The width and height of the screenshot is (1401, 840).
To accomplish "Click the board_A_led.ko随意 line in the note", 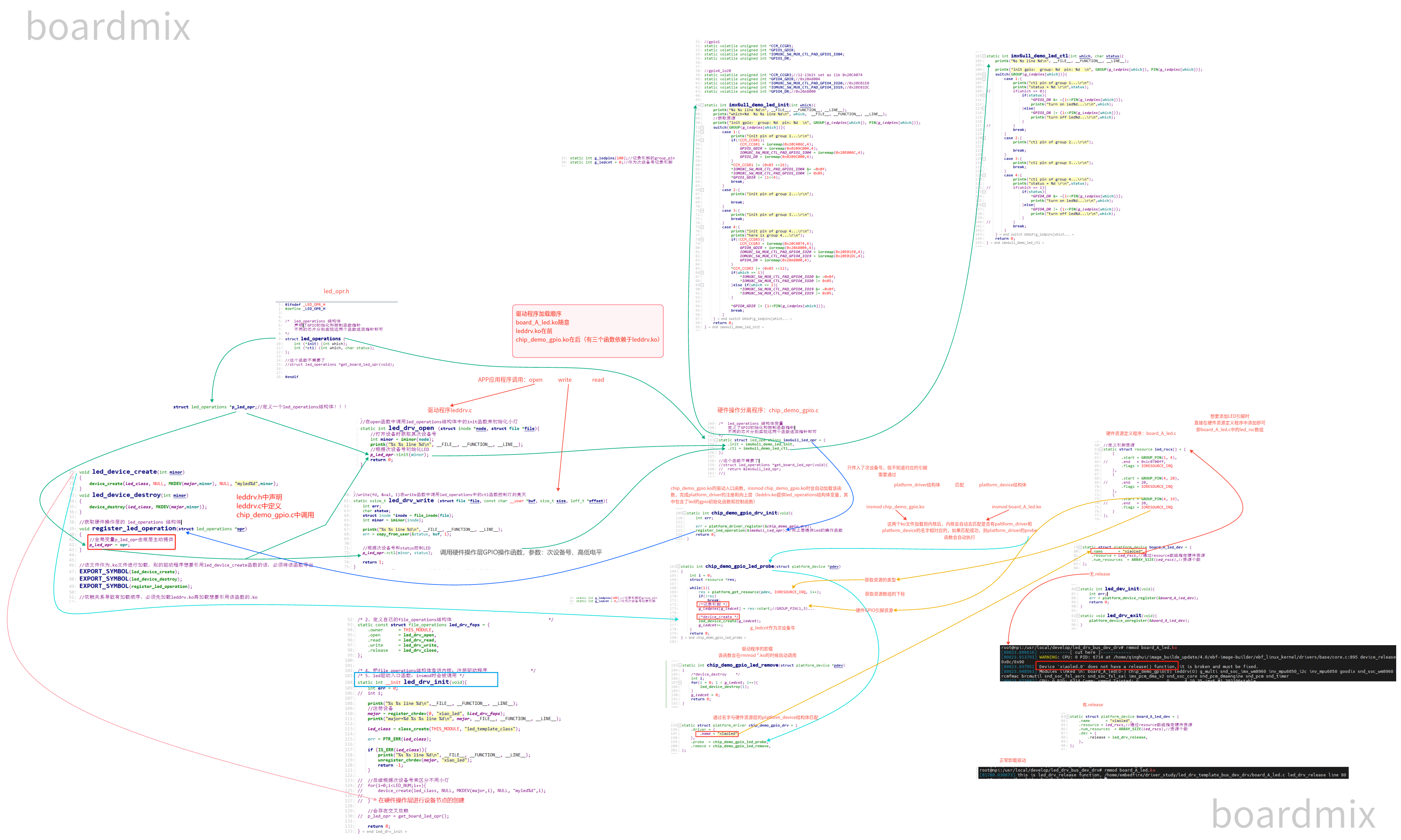I will click(x=542, y=323).
